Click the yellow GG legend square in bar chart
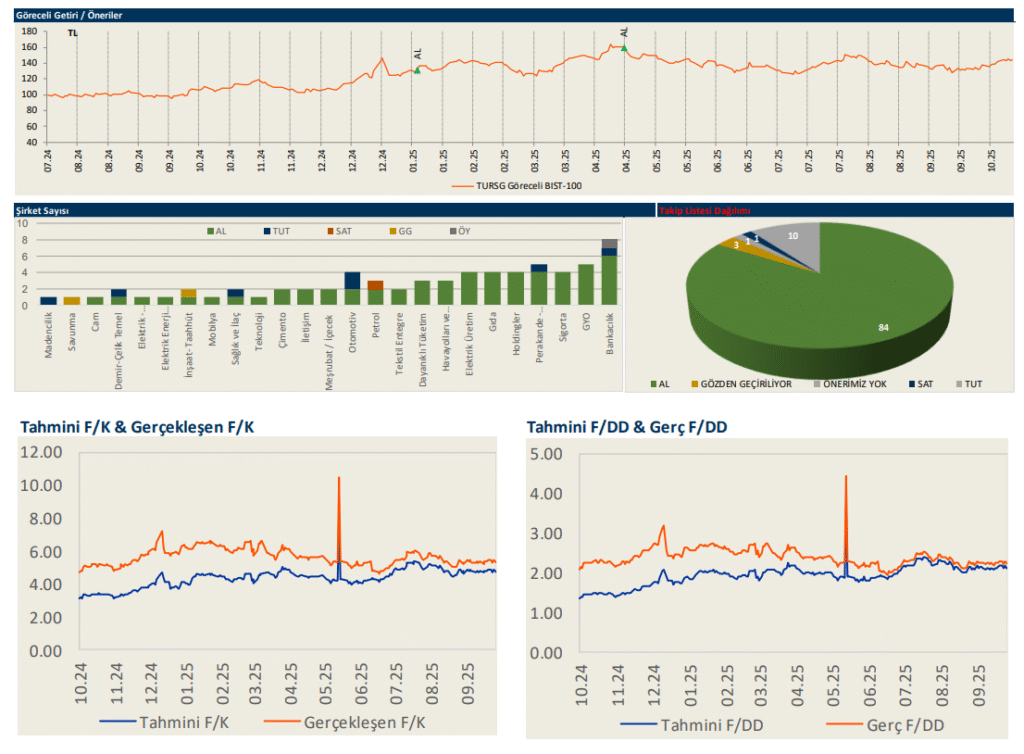 (x=390, y=231)
